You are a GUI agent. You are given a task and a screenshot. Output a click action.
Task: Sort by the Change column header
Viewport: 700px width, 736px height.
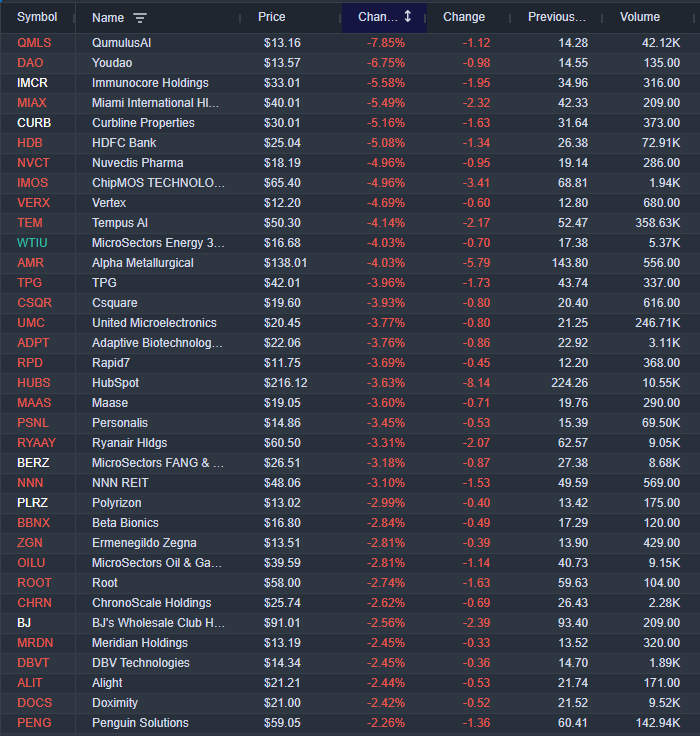point(464,17)
